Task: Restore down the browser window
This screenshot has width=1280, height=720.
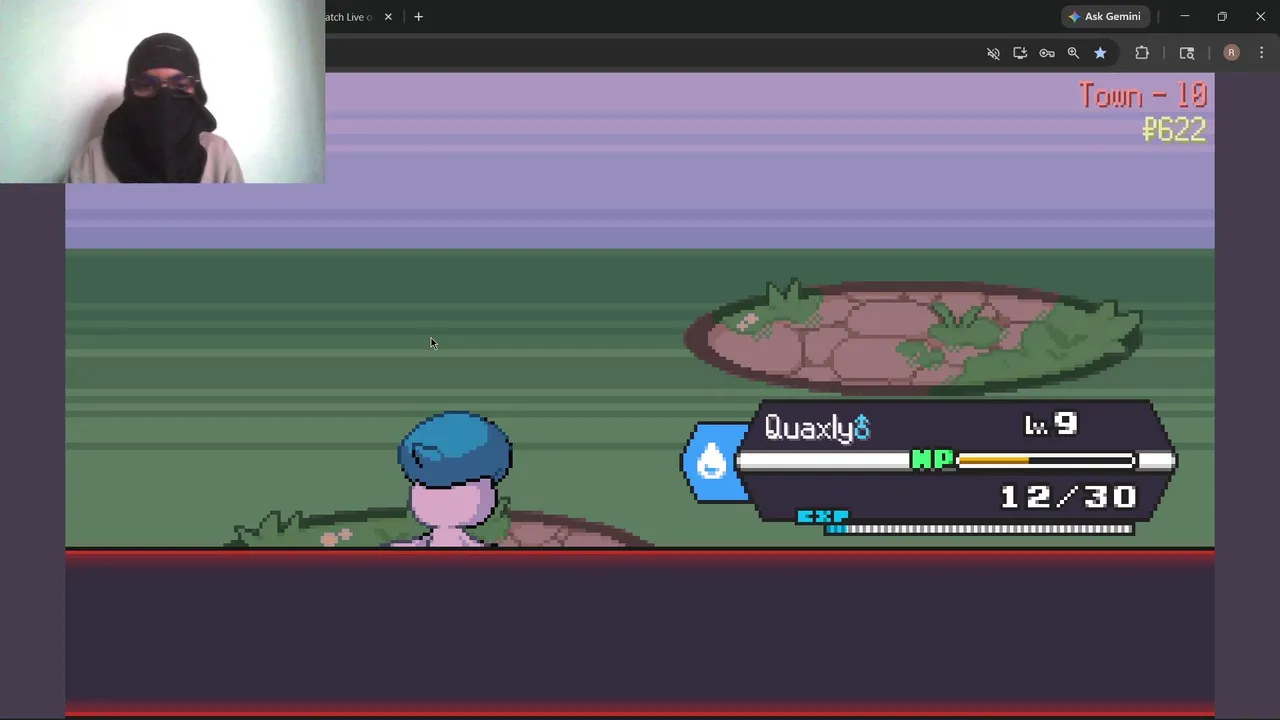Action: click(x=1222, y=16)
